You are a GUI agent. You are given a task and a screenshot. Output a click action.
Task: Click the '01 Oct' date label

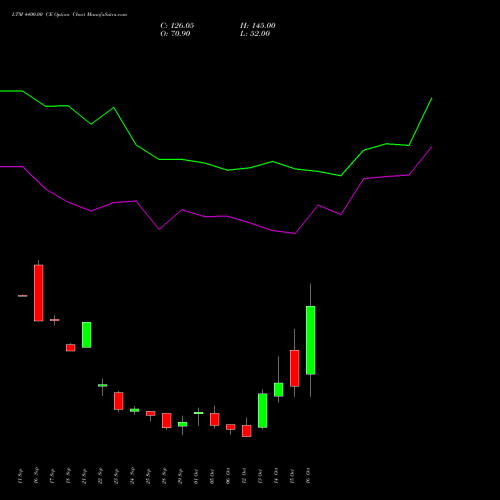pos(196,476)
